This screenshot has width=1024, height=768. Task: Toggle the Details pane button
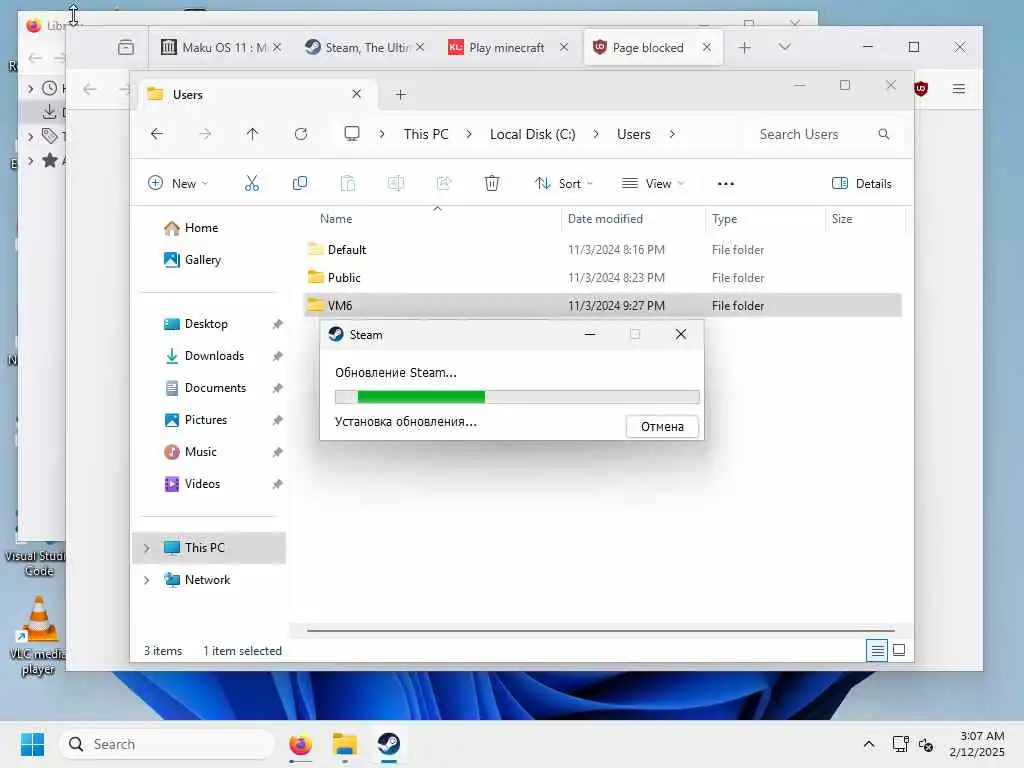tap(861, 184)
